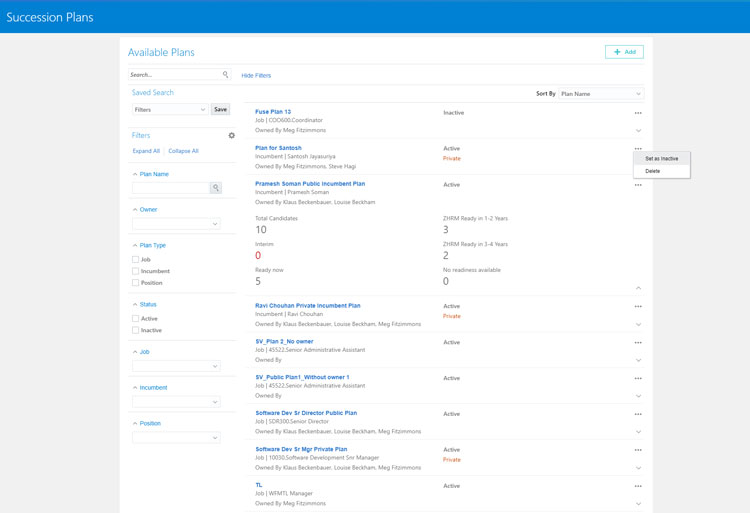Screen dimensions: 750x513
Task: Open the saved search Filters dropdown
Action: point(170,110)
